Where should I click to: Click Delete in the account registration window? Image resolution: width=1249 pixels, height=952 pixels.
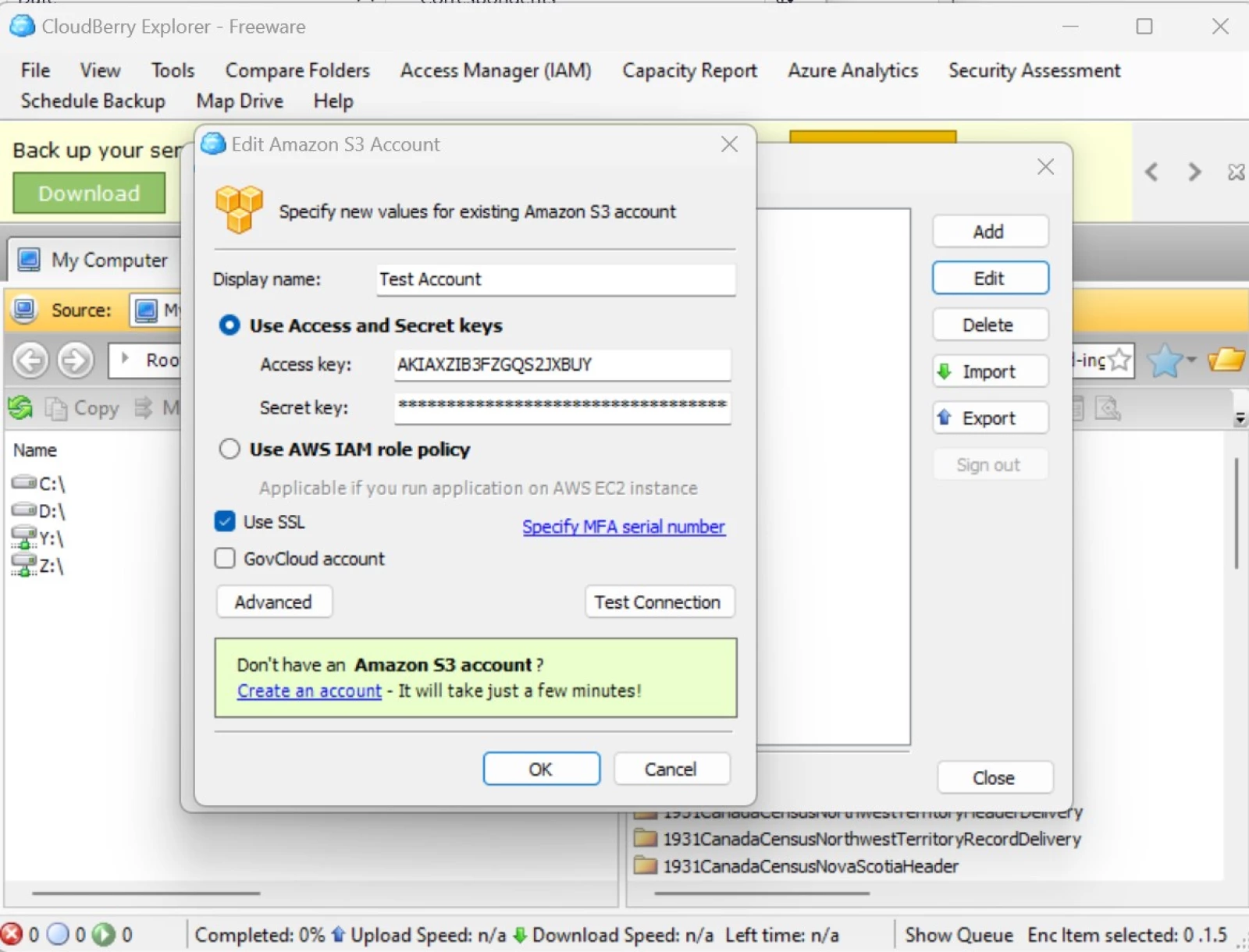[x=990, y=325]
